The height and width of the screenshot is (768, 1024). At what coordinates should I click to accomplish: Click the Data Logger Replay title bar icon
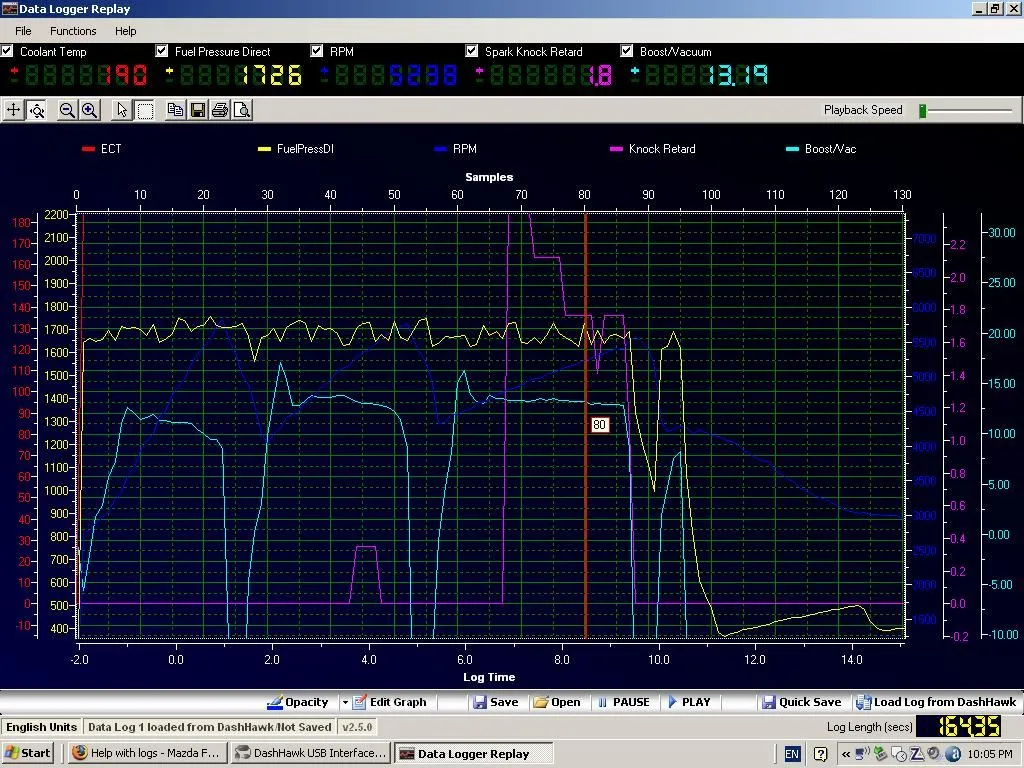[8, 8]
